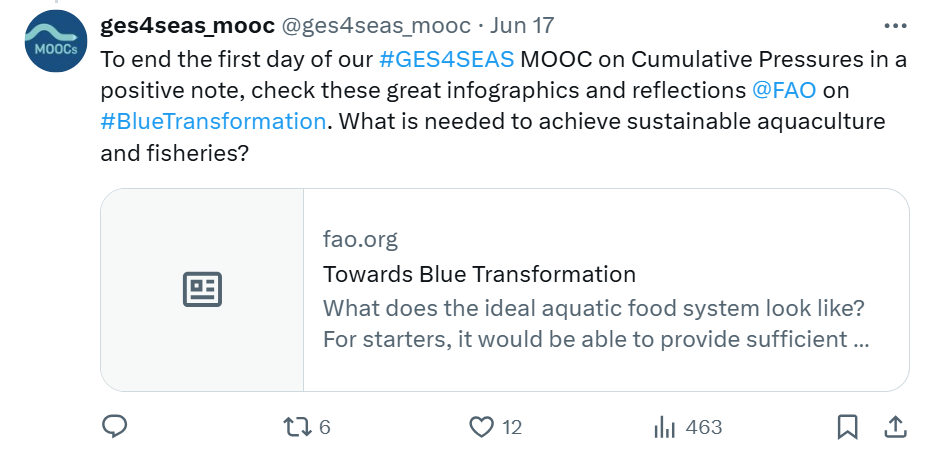Open the ges4seas_mooc profile avatar
Screen dimensions: 927x455
(55, 42)
